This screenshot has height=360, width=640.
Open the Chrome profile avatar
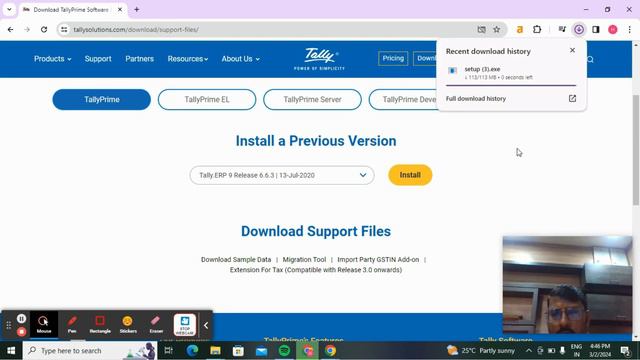(x=613, y=29)
